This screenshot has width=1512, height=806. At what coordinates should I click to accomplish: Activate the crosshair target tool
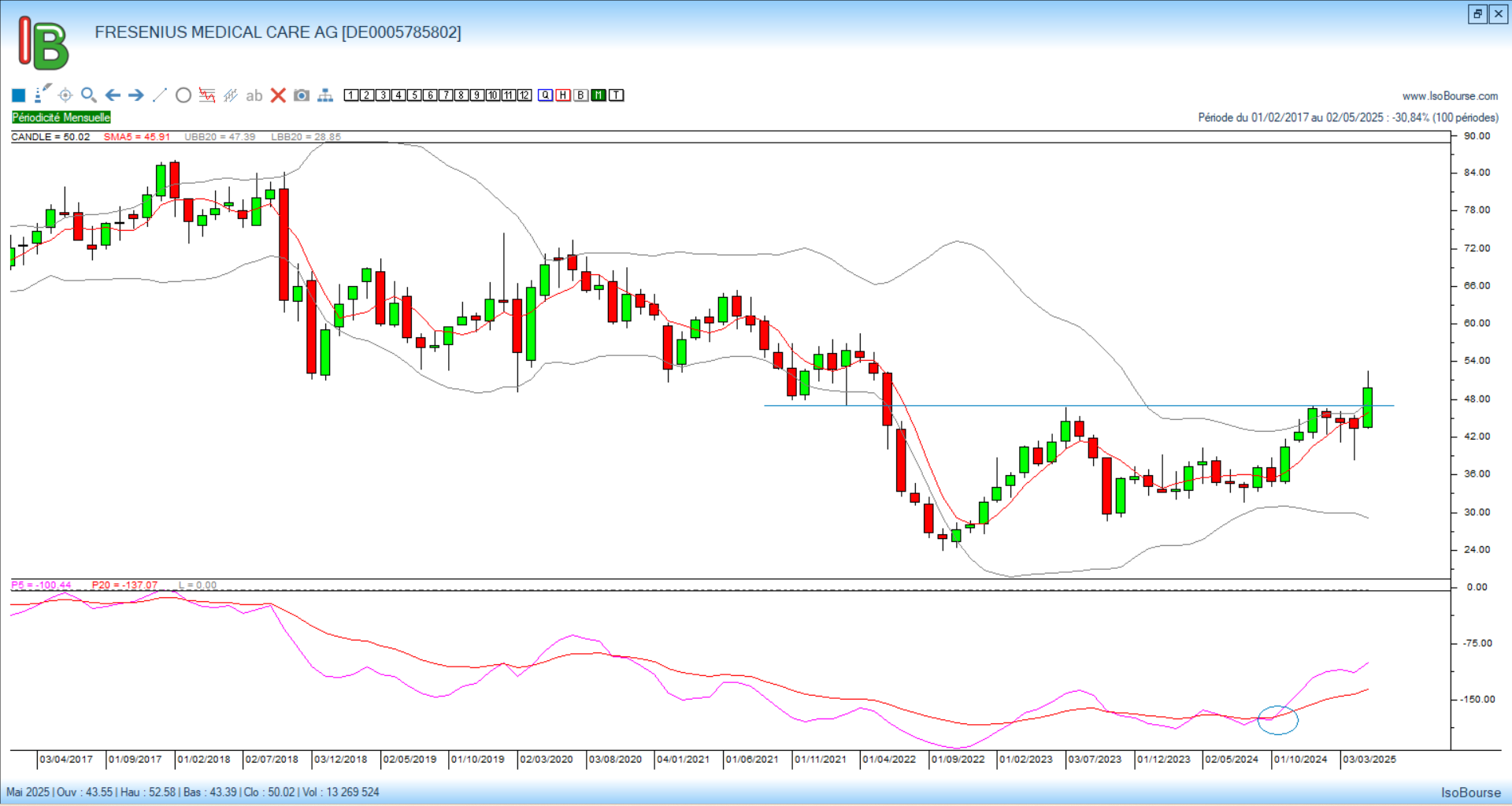pyautogui.click(x=65, y=95)
